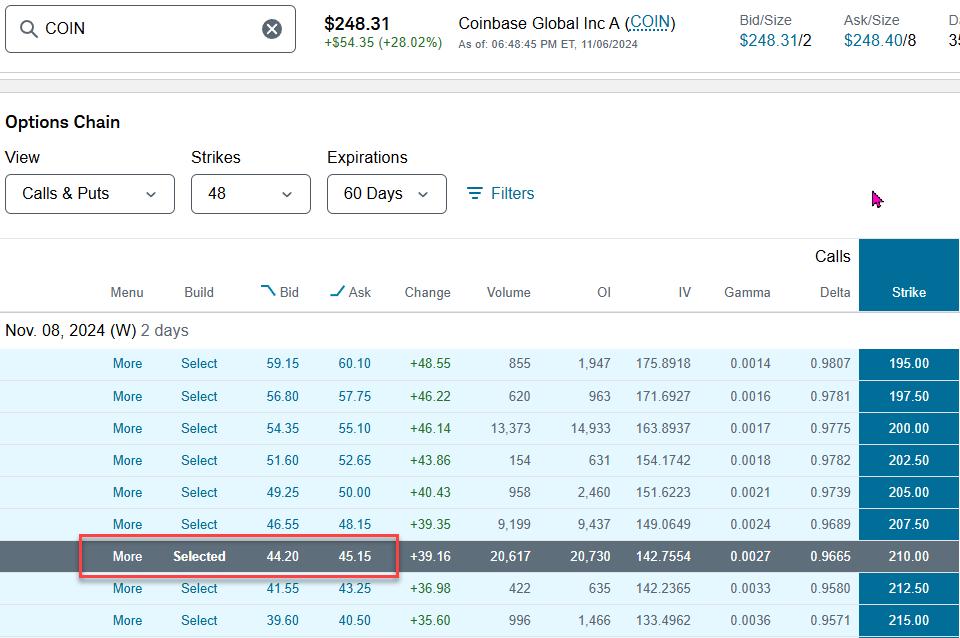
Task: Select the 197.50 strike call
Action: (199, 396)
